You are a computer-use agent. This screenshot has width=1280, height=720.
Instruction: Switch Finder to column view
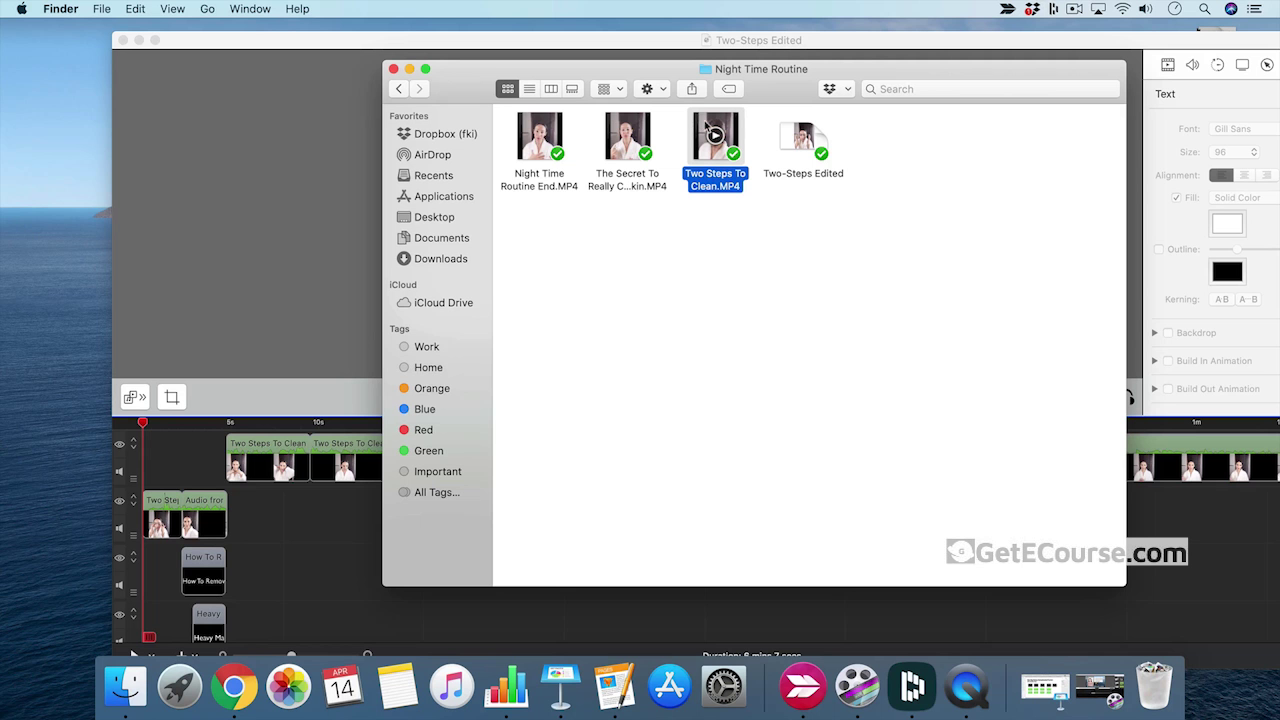click(x=551, y=89)
